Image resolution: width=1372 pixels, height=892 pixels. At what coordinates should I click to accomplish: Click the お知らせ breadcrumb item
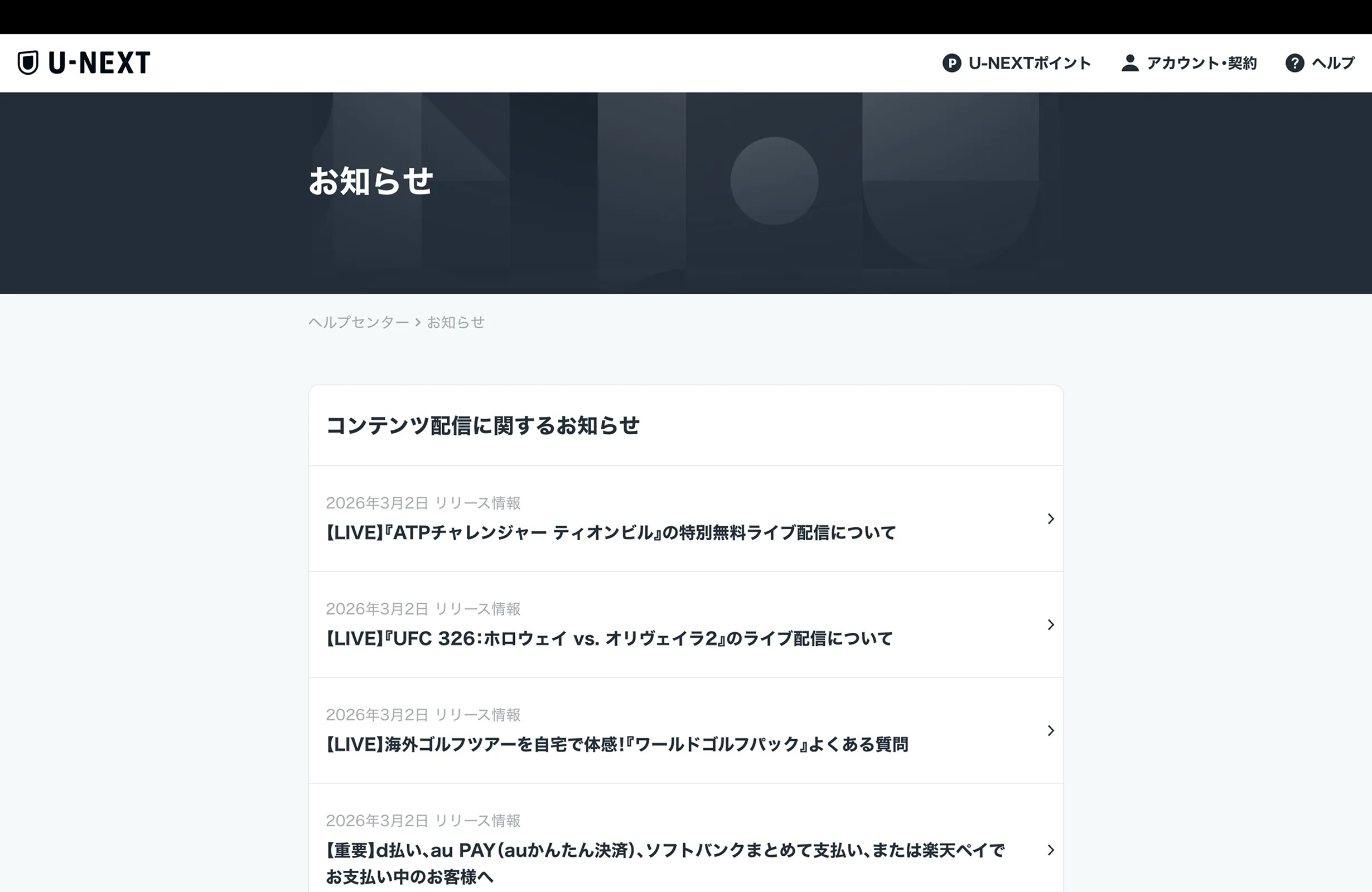(x=456, y=322)
